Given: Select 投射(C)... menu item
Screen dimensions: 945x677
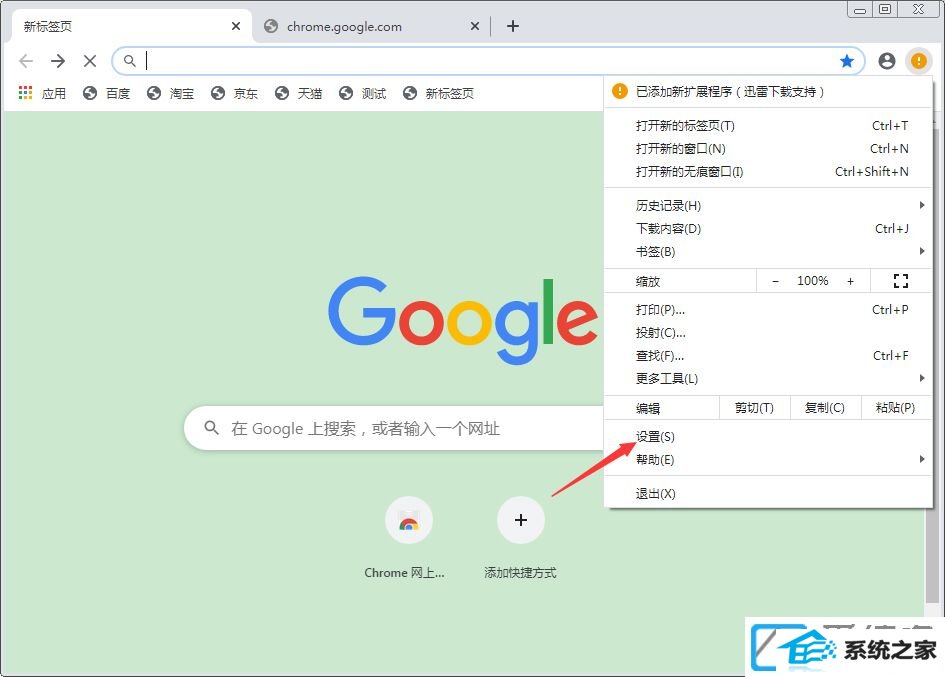Looking at the screenshot, I should tap(768, 333).
